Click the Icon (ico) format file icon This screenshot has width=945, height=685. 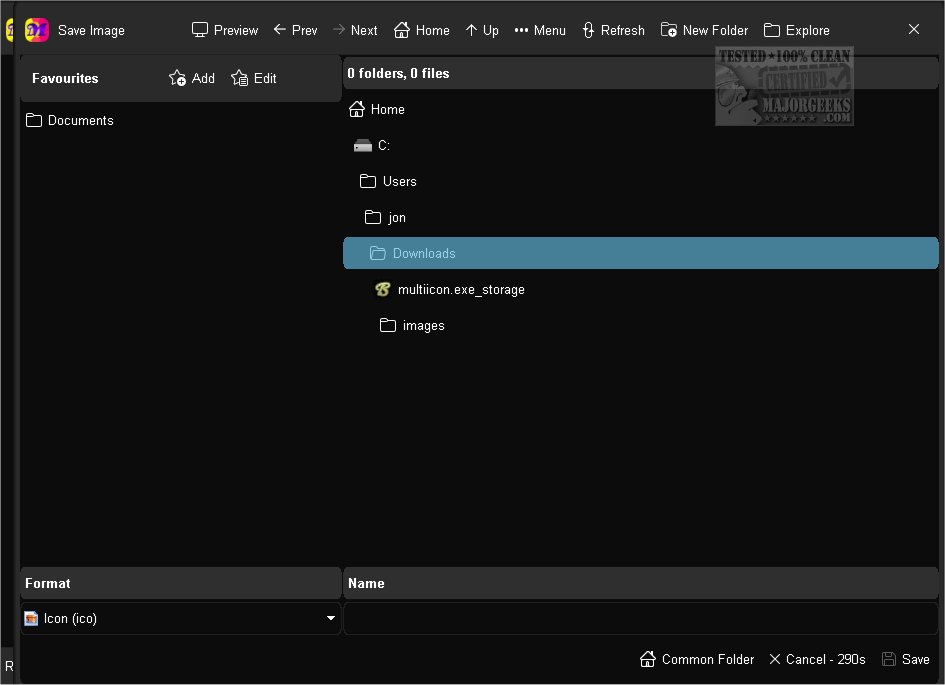[x=31, y=618]
